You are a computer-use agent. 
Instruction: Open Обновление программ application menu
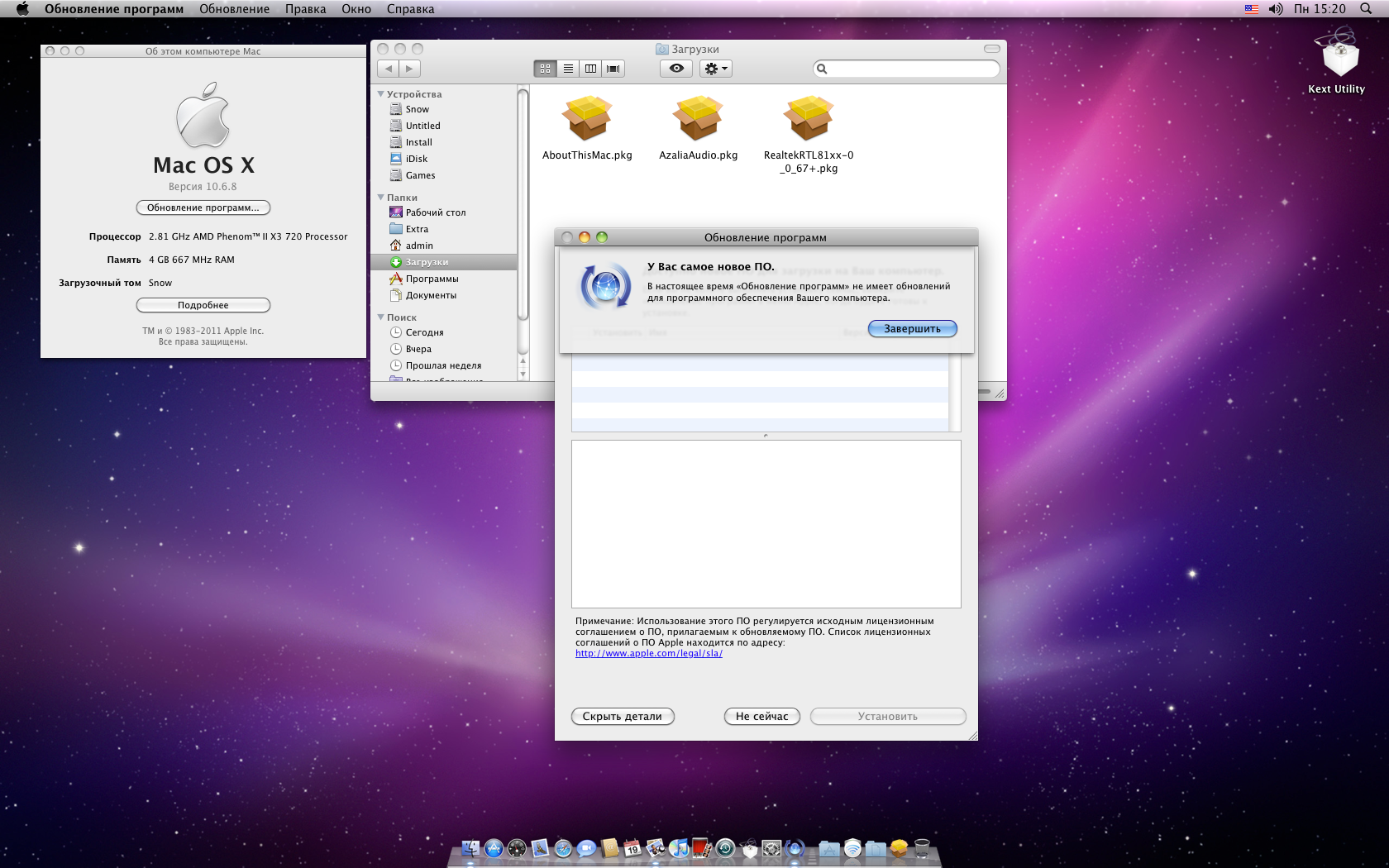tap(114, 9)
